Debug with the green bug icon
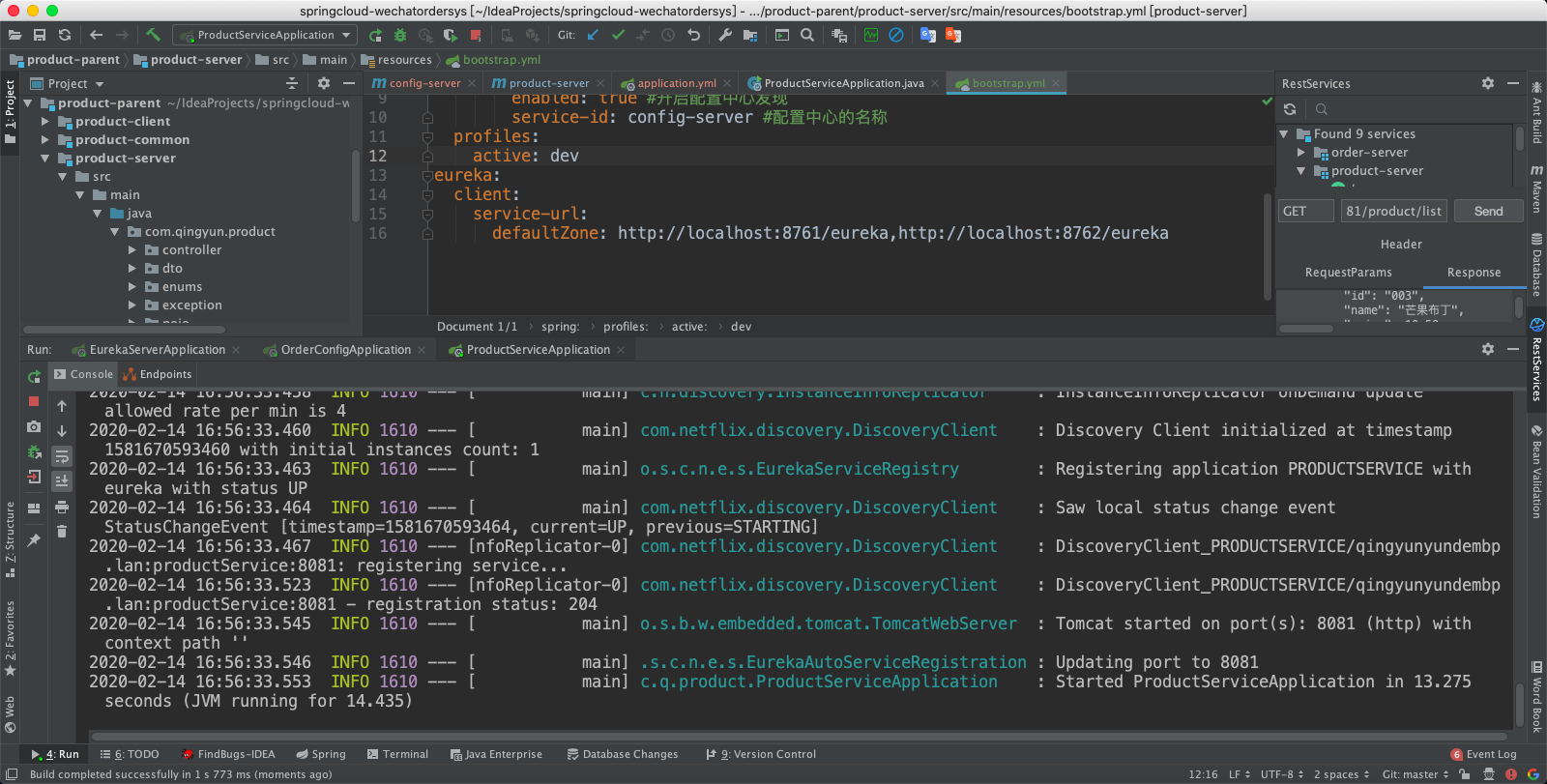The width and height of the screenshot is (1547, 784). [400, 35]
